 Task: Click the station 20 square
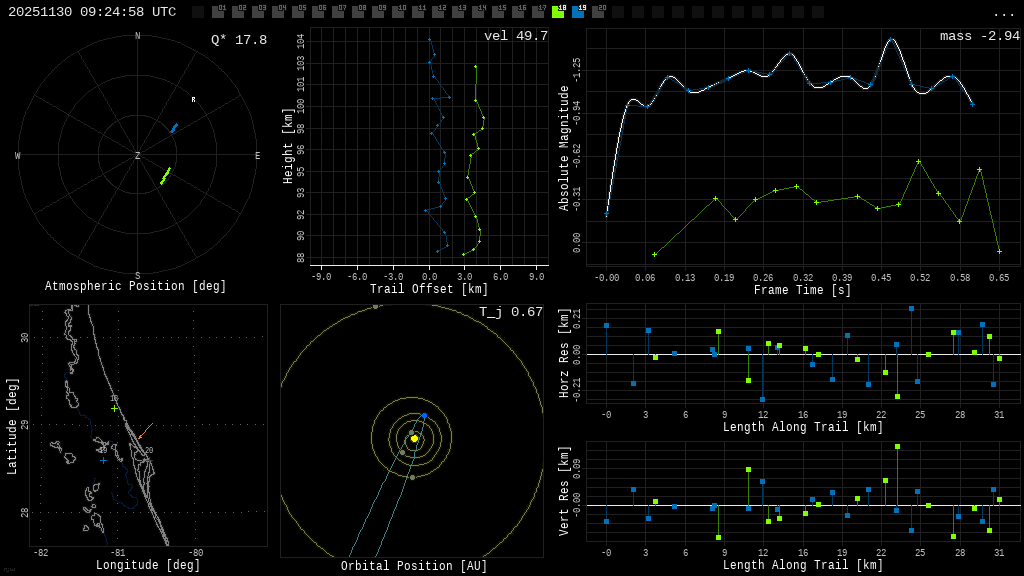click(x=598, y=12)
